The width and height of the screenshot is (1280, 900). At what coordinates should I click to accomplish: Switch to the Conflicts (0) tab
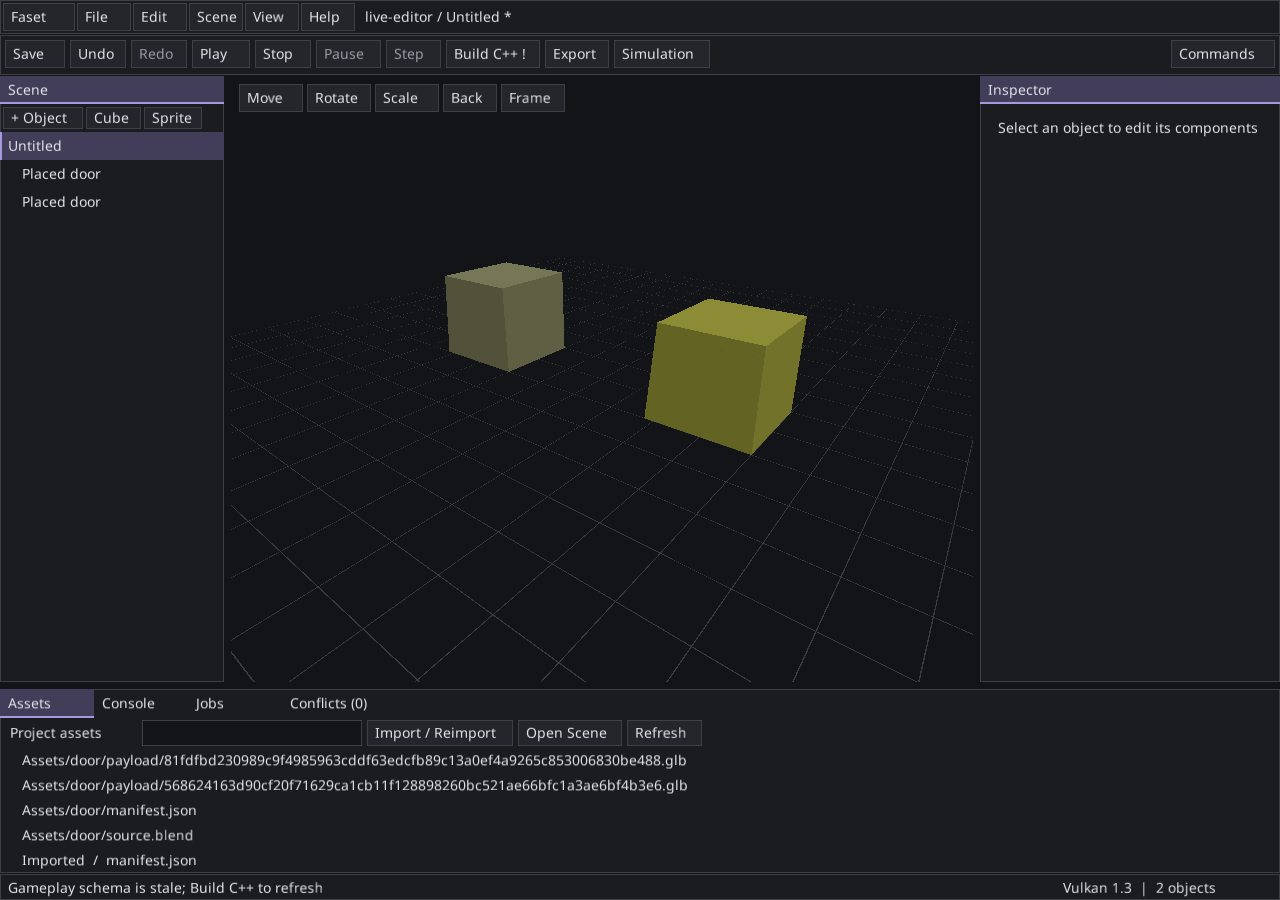coord(329,704)
